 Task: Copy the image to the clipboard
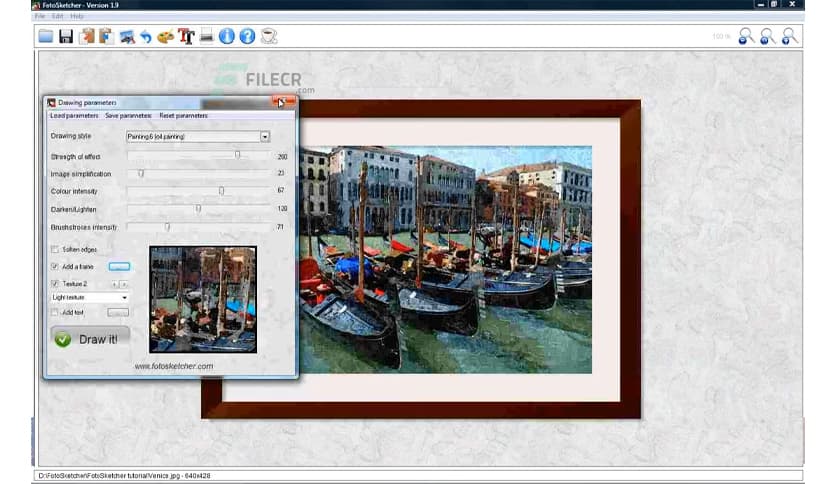tap(86, 36)
